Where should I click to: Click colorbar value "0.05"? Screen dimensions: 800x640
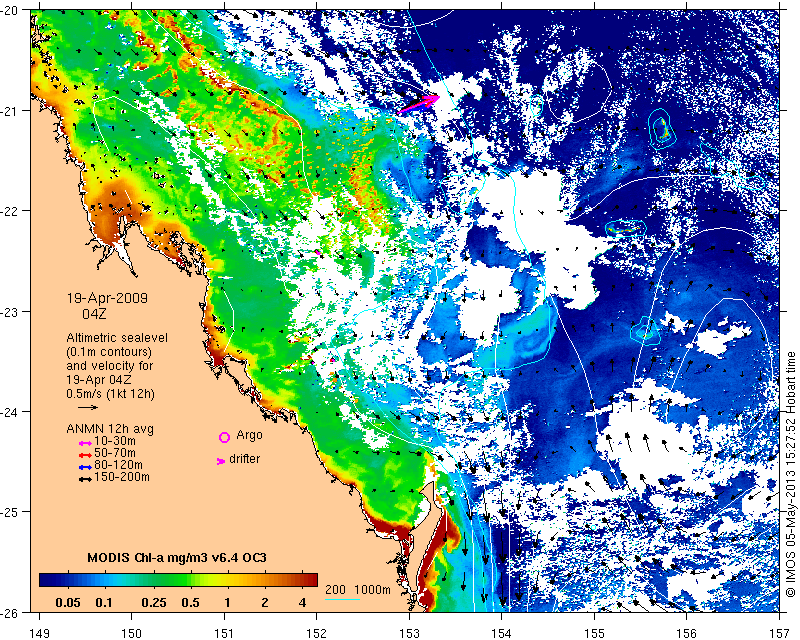68,602
